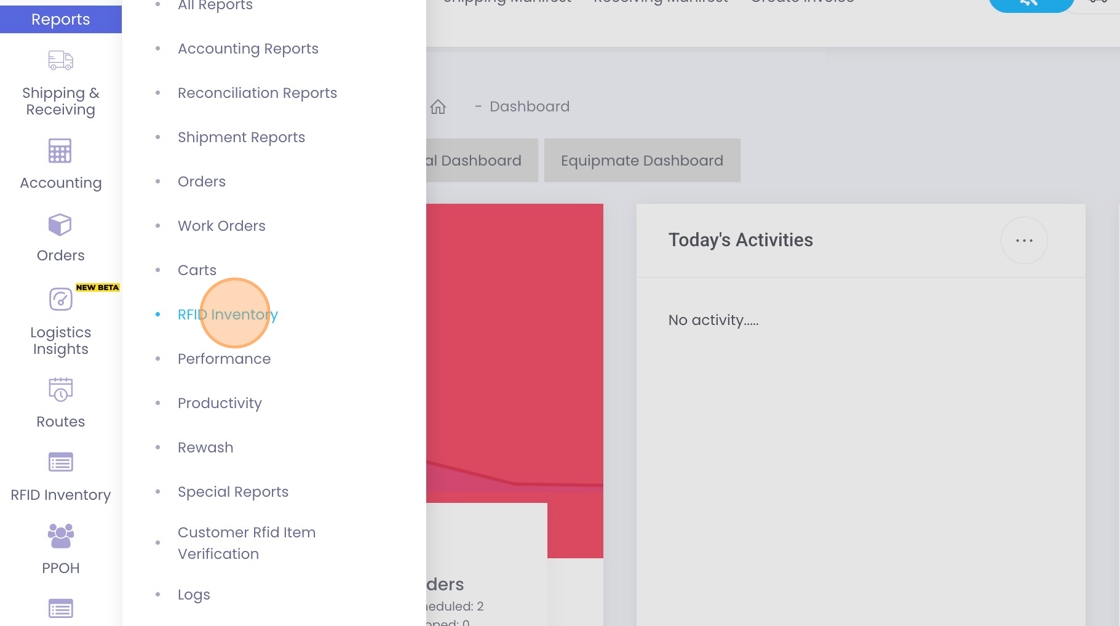Open Logistics Insights gauge icon
The height and width of the screenshot is (626, 1120).
[x=60, y=299]
